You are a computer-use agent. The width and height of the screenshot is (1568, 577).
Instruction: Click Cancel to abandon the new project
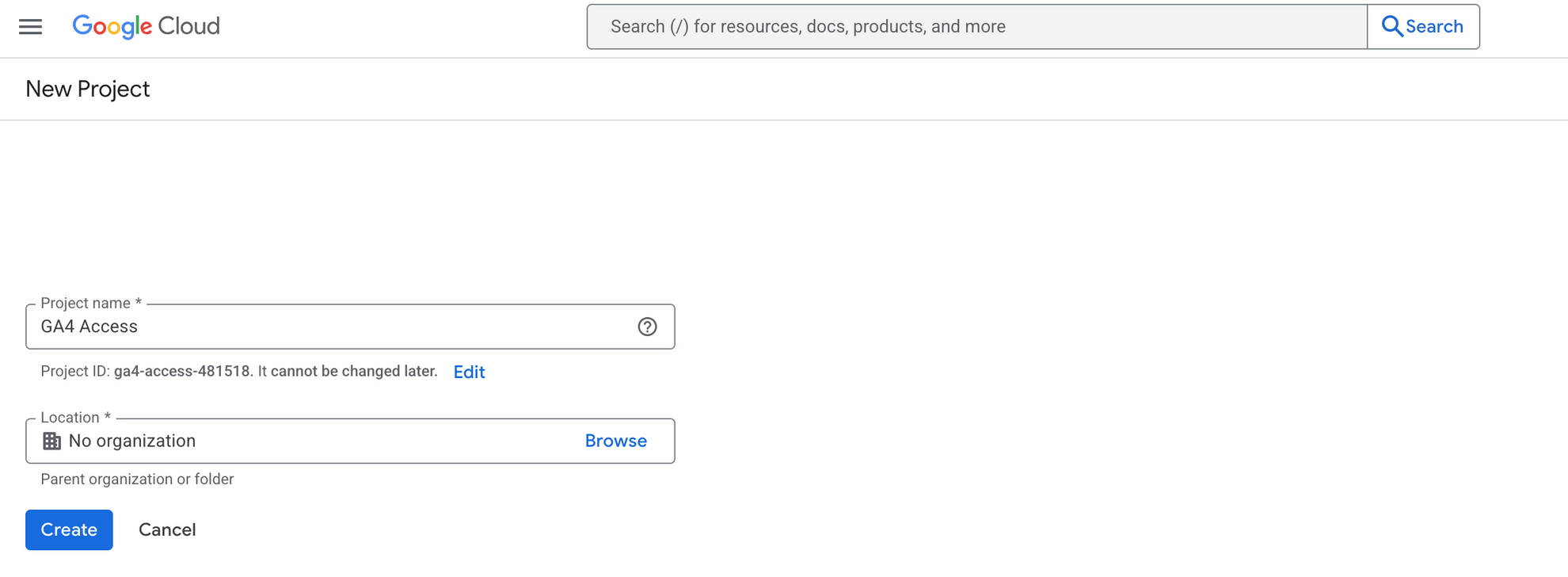click(166, 529)
